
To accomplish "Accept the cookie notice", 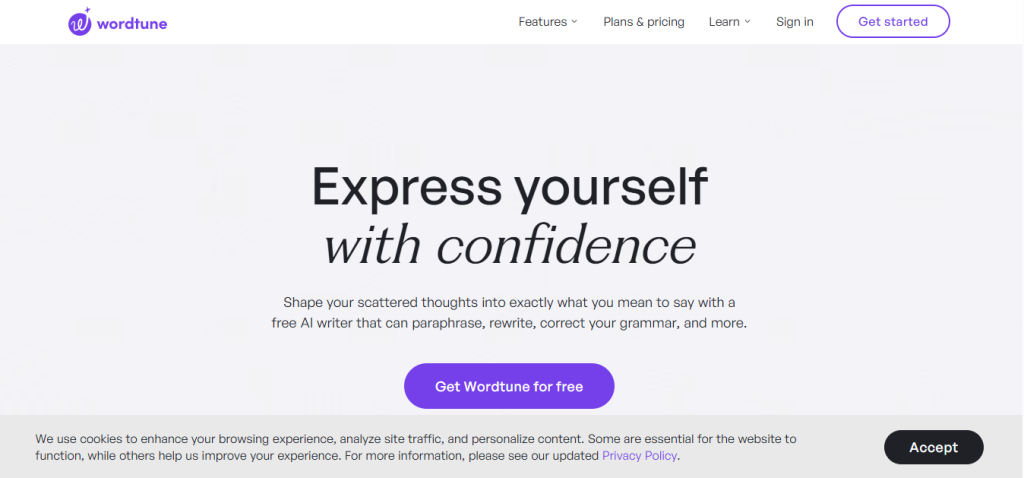I will [x=933, y=447].
